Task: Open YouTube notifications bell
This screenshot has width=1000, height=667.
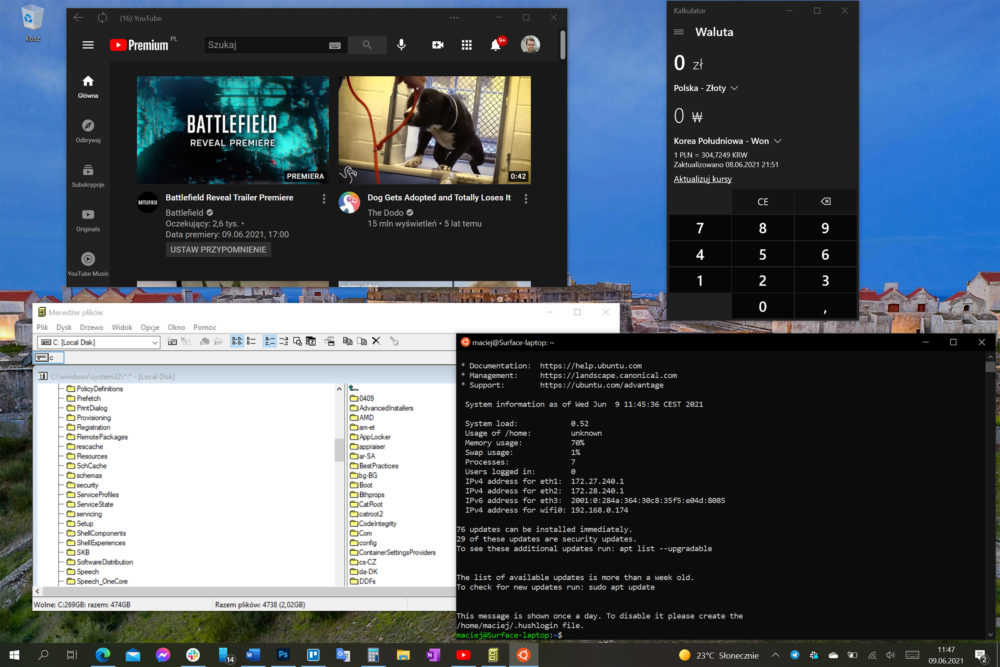Action: pyautogui.click(x=497, y=44)
